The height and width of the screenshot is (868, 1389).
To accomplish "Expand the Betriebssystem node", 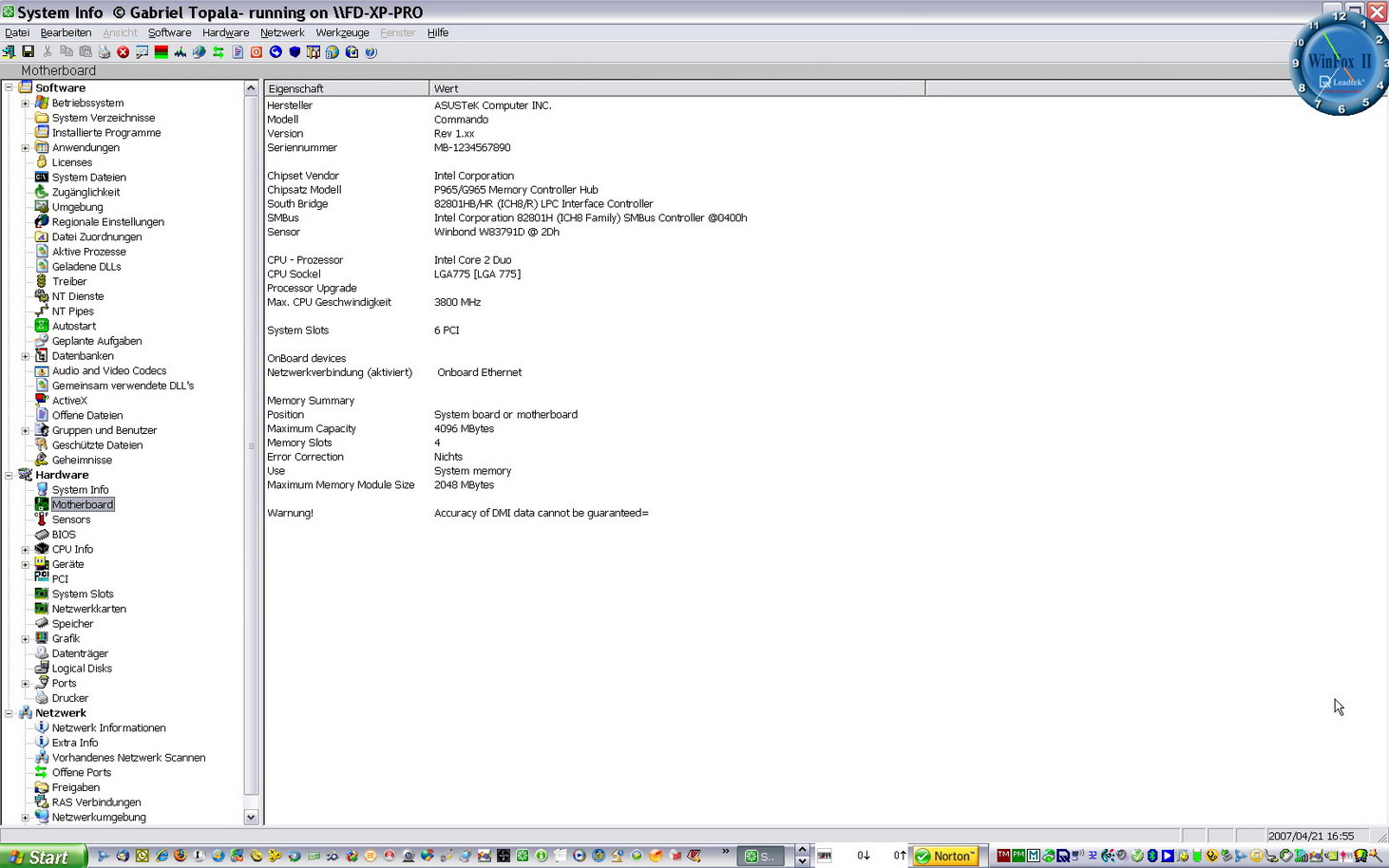I will point(26,103).
